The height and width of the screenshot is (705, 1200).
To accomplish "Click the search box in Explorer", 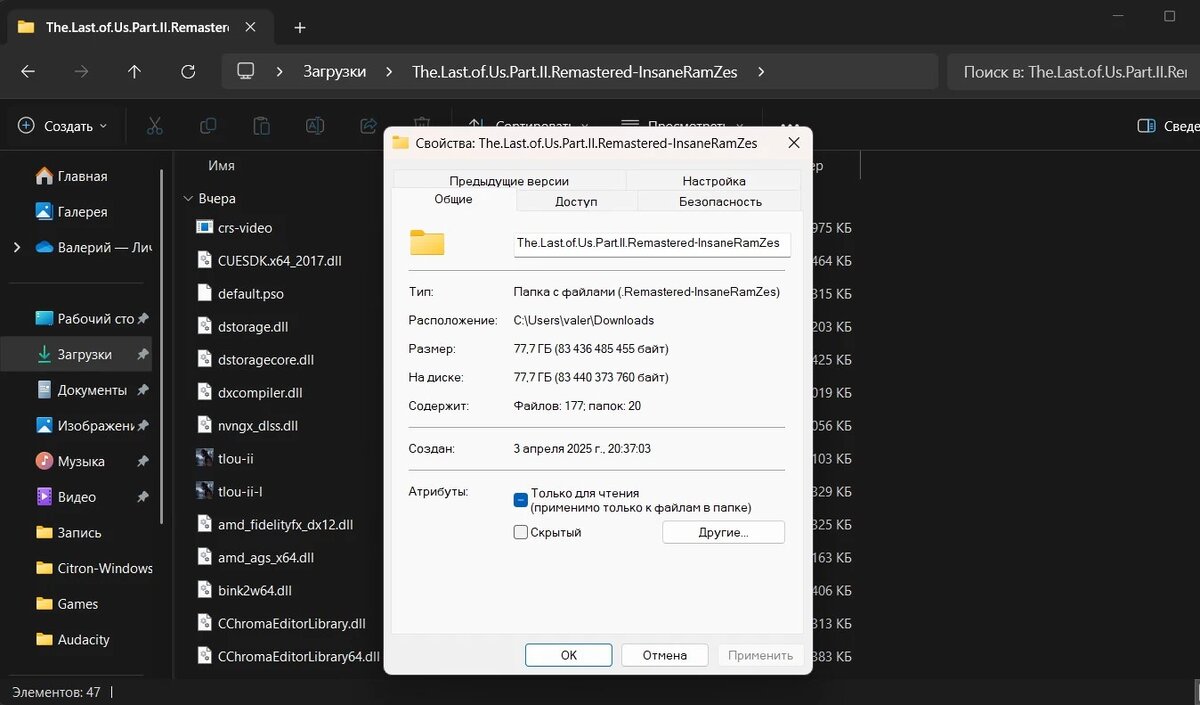I will 1073,72.
